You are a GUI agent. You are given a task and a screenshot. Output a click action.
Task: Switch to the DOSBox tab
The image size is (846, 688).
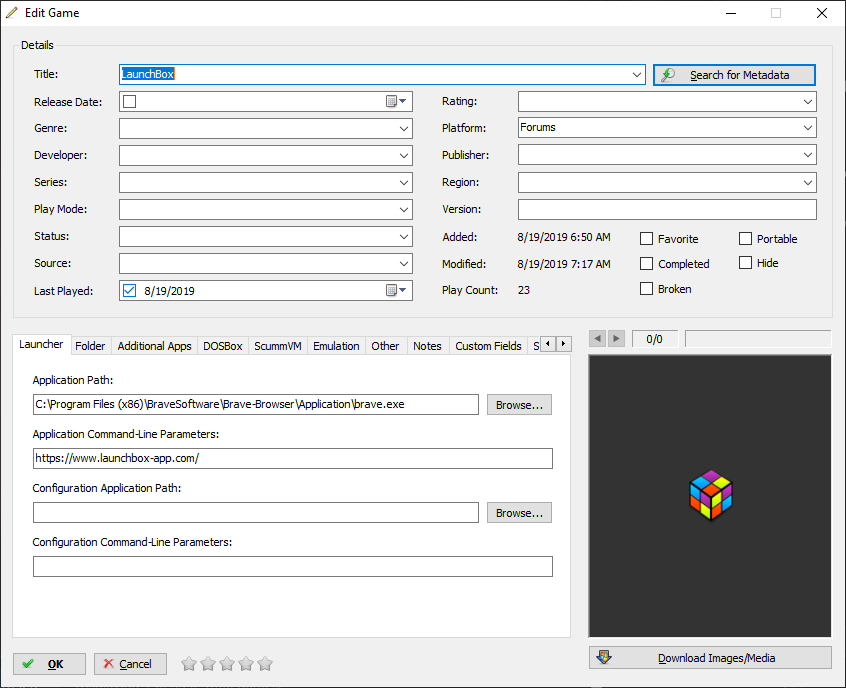[x=223, y=346]
